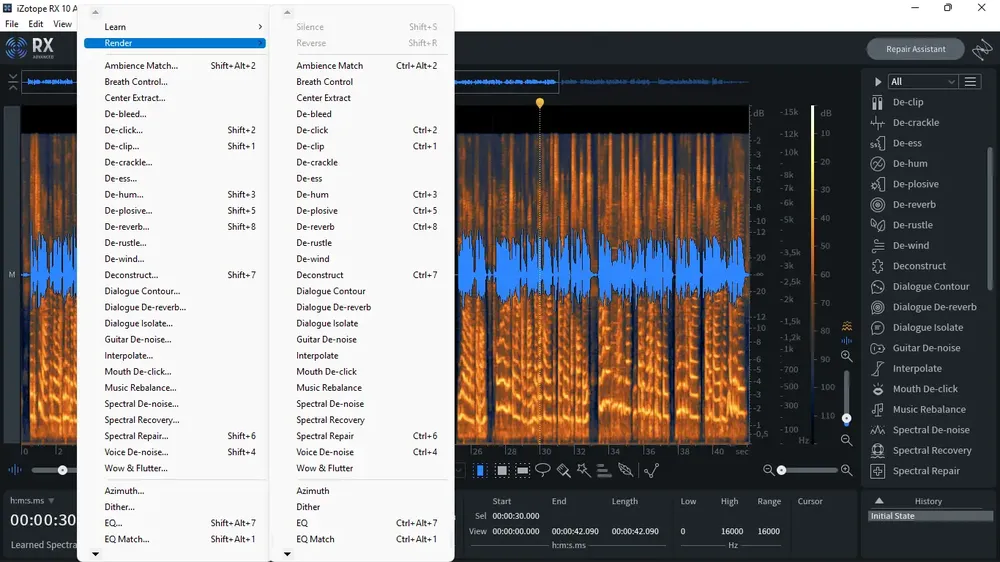Adjust the time zoom slider
Viewport: 1000px width, 562px height.
[x=781, y=470]
